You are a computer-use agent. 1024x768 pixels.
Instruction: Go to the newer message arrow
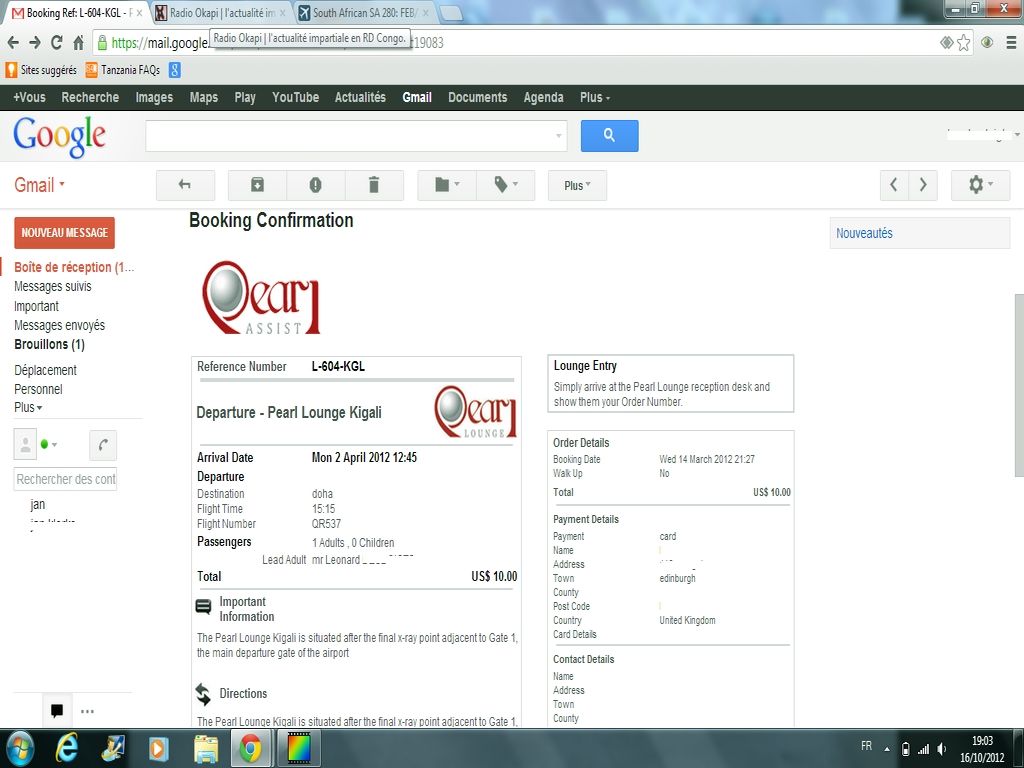(x=894, y=185)
